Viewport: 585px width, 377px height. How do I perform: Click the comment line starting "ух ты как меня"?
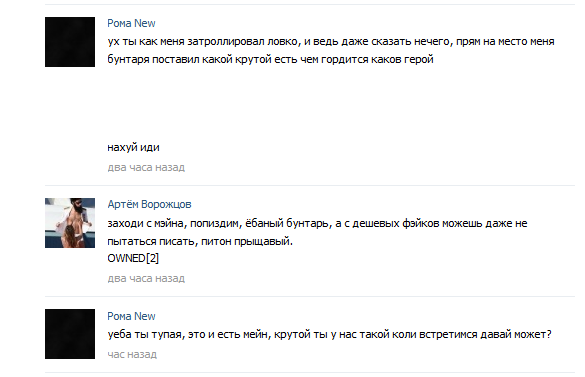pos(331,41)
